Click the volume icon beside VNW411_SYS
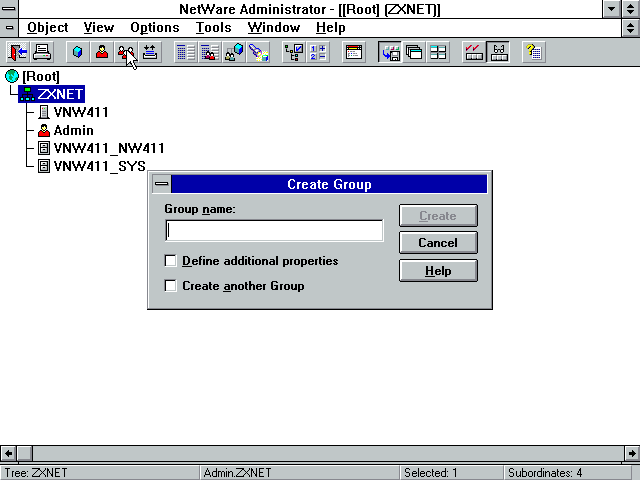Screen dimensions: 640x480 point(44,166)
